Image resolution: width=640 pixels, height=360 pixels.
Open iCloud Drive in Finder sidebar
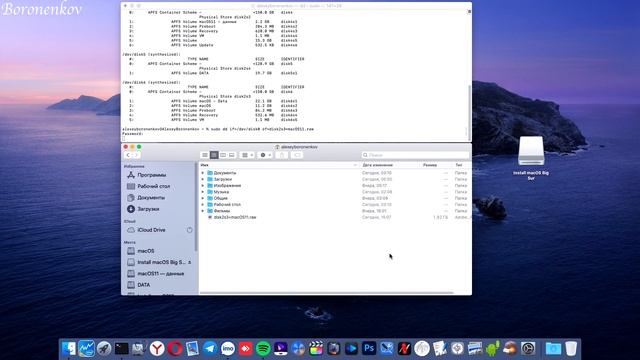(x=147, y=230)
